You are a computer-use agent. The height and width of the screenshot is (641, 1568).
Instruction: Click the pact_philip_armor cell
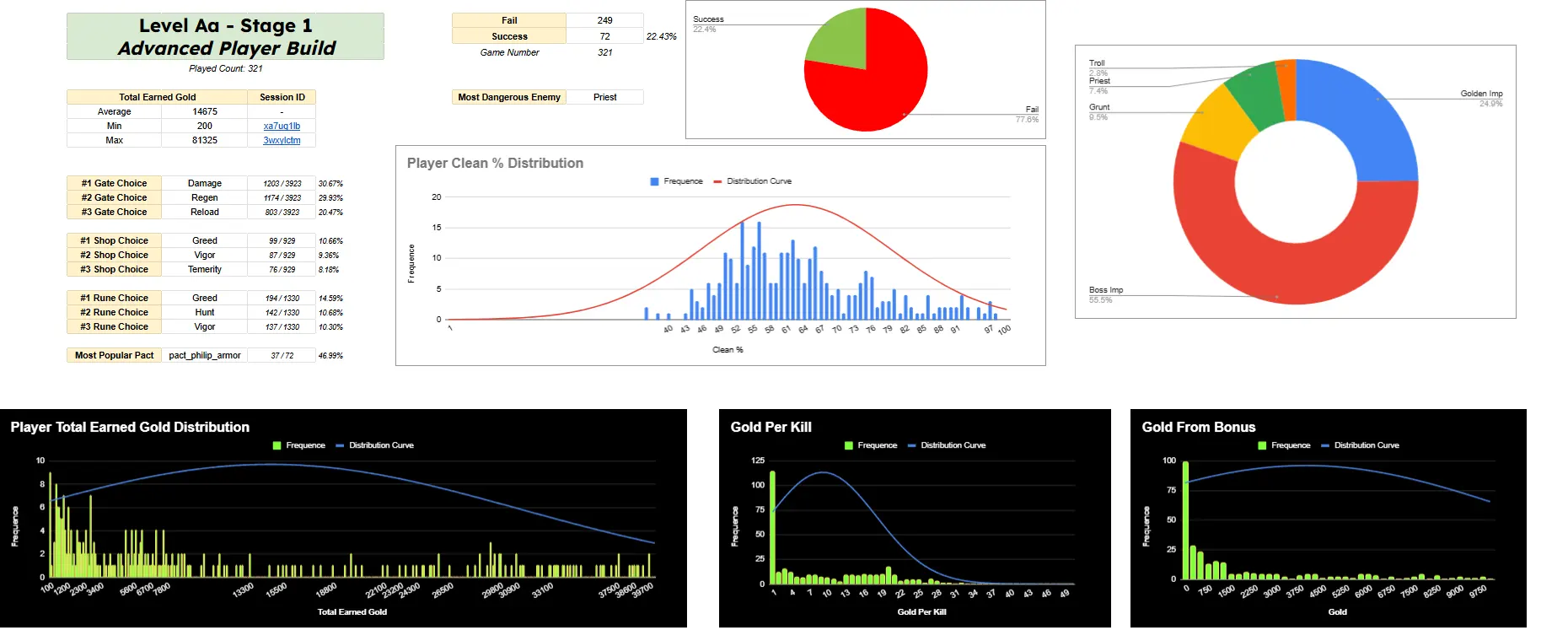click(x=205, y=355)
